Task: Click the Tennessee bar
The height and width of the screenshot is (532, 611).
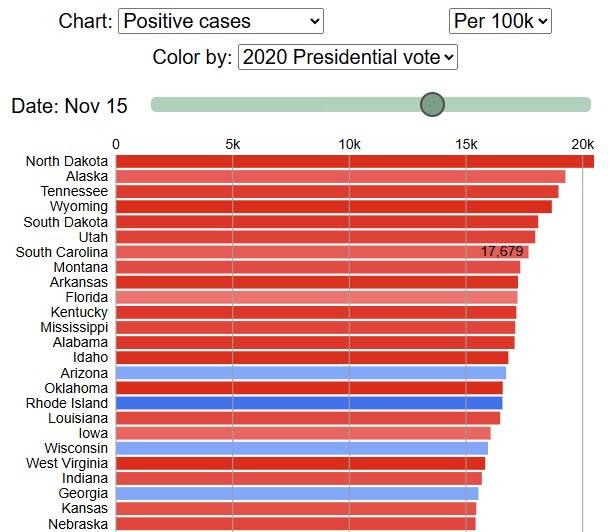Action: (337, 191)
